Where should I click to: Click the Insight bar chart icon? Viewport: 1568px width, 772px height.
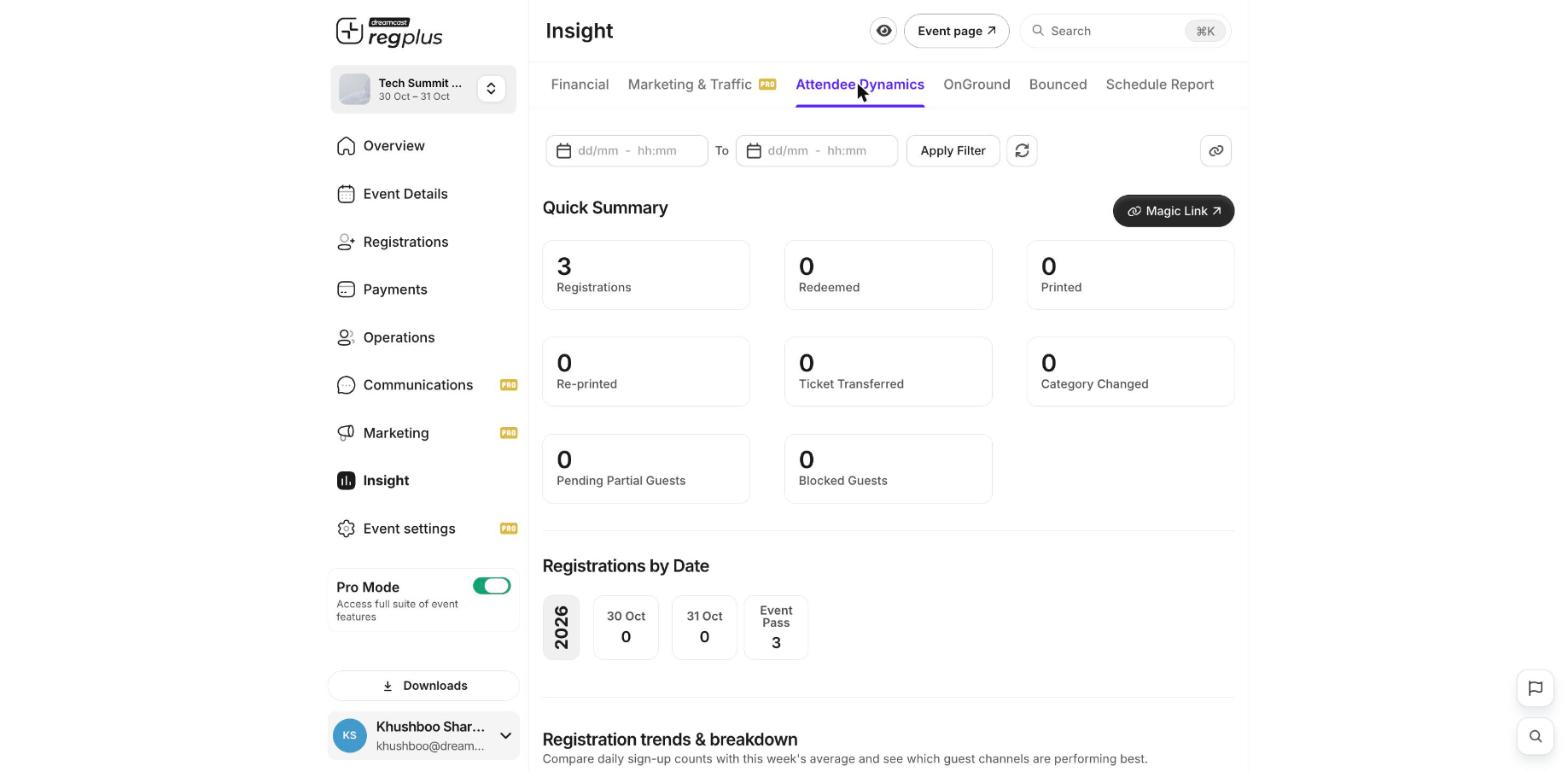tap(346, 481)
